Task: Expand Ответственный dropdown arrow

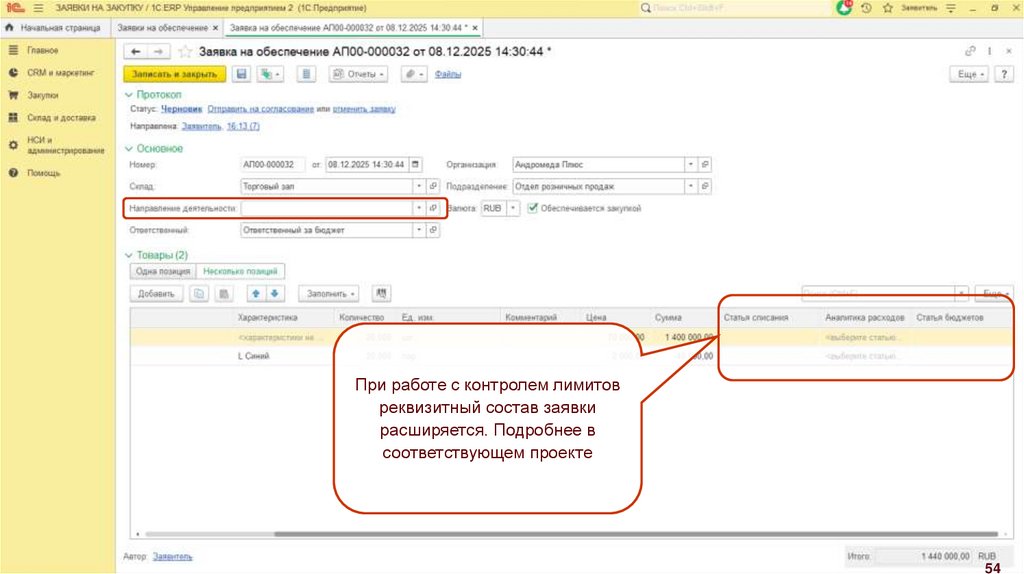Action: (x=419, y=230)
